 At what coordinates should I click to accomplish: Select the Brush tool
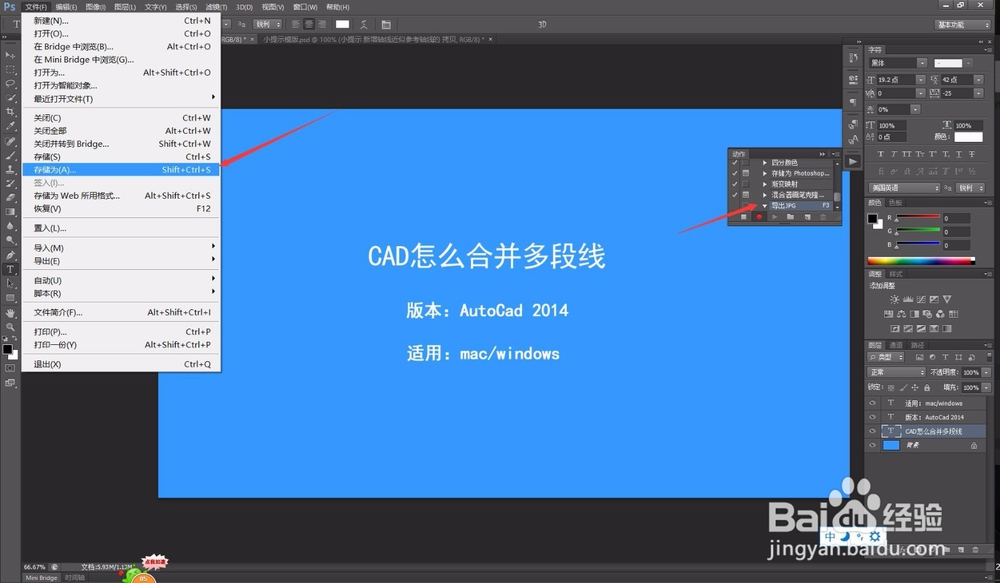tap(10, 155)
